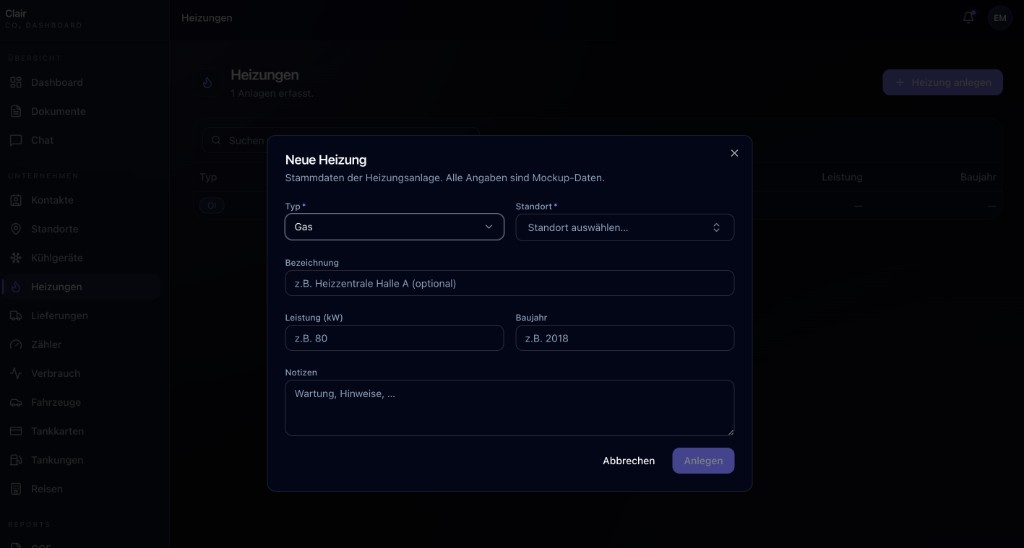This screenshot has height=548, width=1024.
Task: Click the Lieferungen truck icon
Action: click(16, 315)
